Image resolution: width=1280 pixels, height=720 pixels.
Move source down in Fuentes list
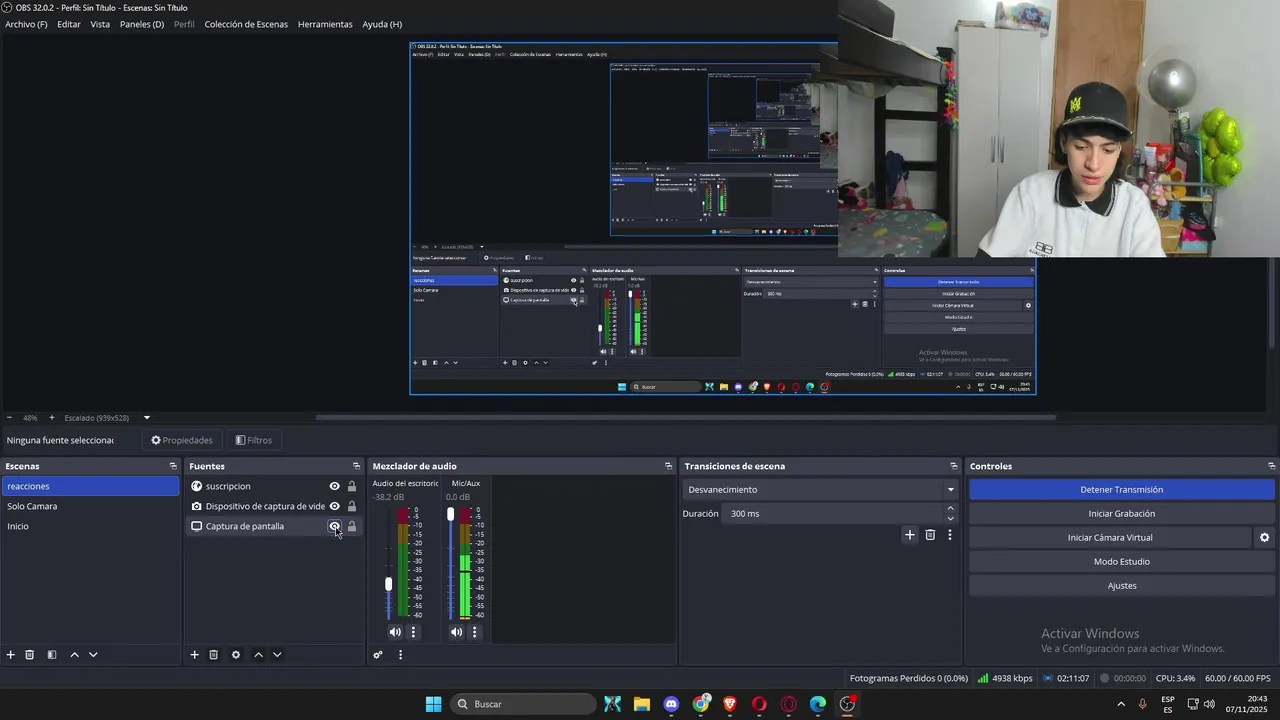277,655
